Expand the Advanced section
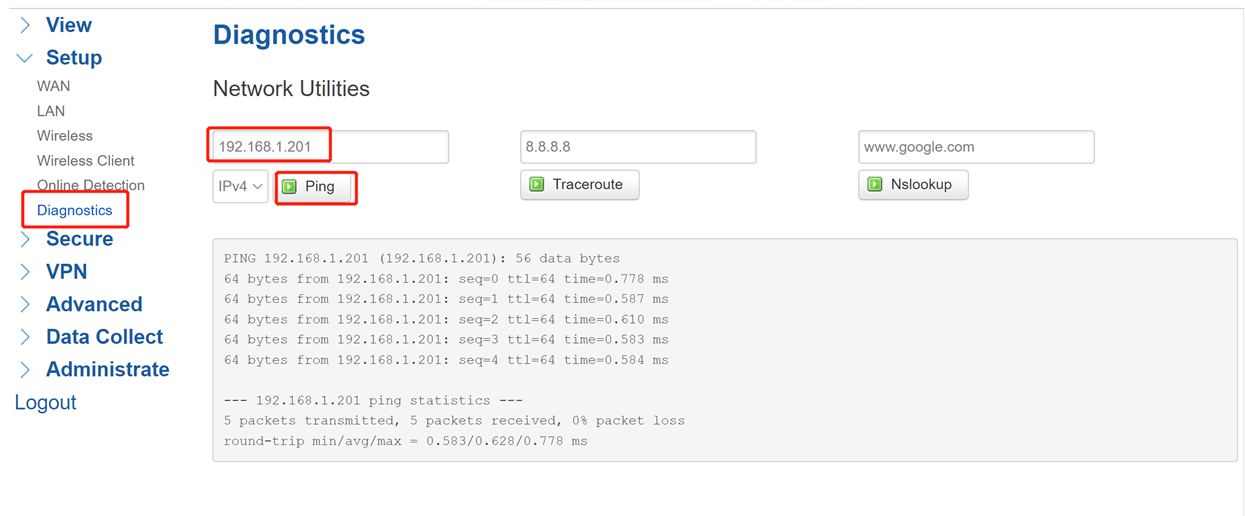The width and height of the screenshot is (1245, 516). click(x=94, y=304)
